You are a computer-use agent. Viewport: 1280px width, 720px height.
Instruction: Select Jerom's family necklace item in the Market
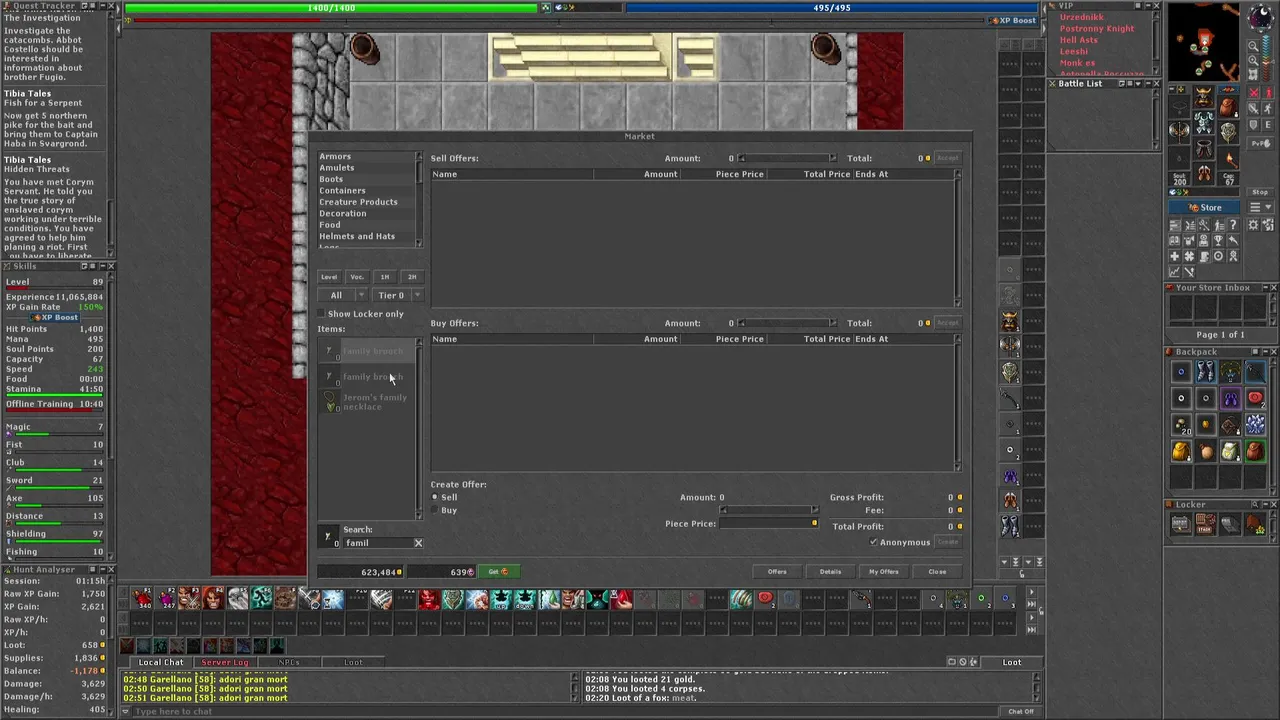(x=368, y=402)
